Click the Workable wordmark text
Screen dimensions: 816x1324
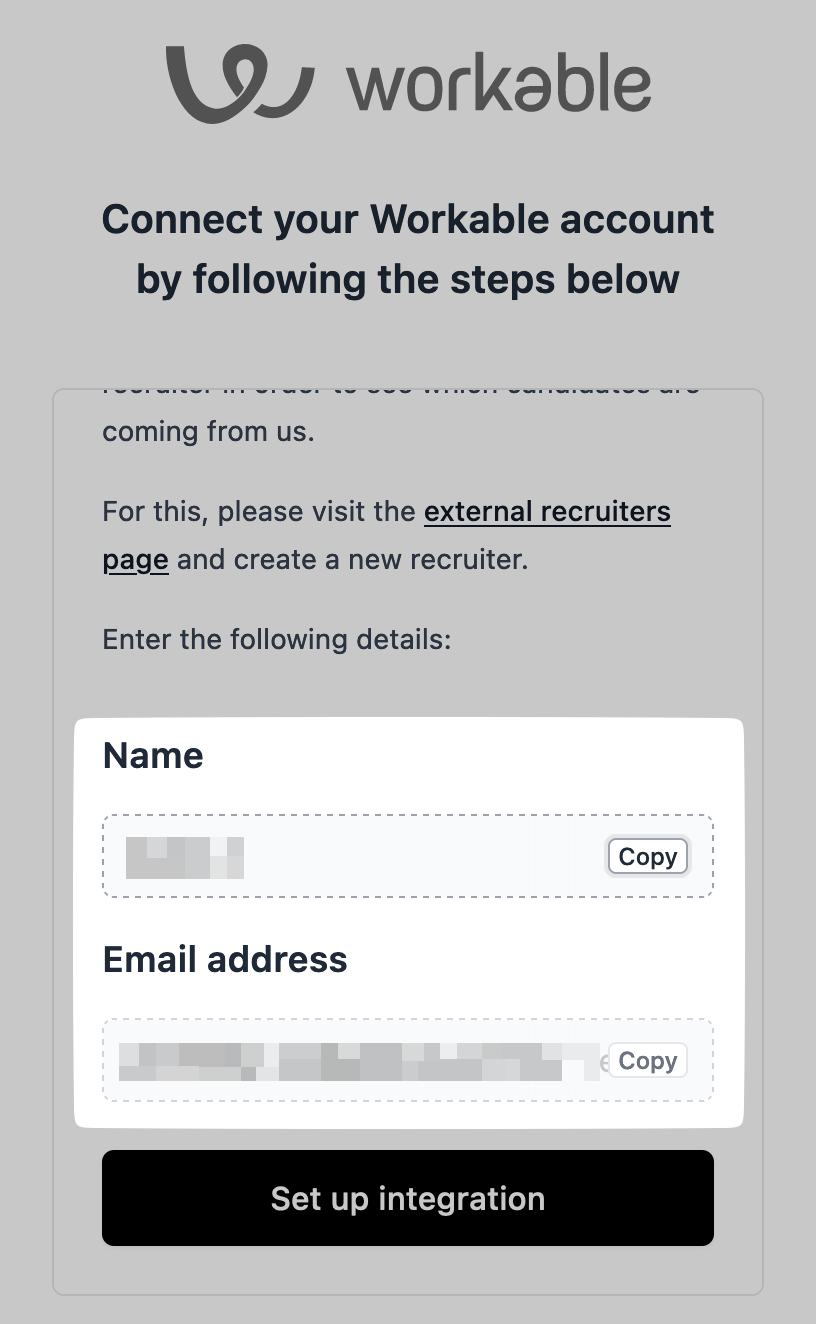pos(499,86)
